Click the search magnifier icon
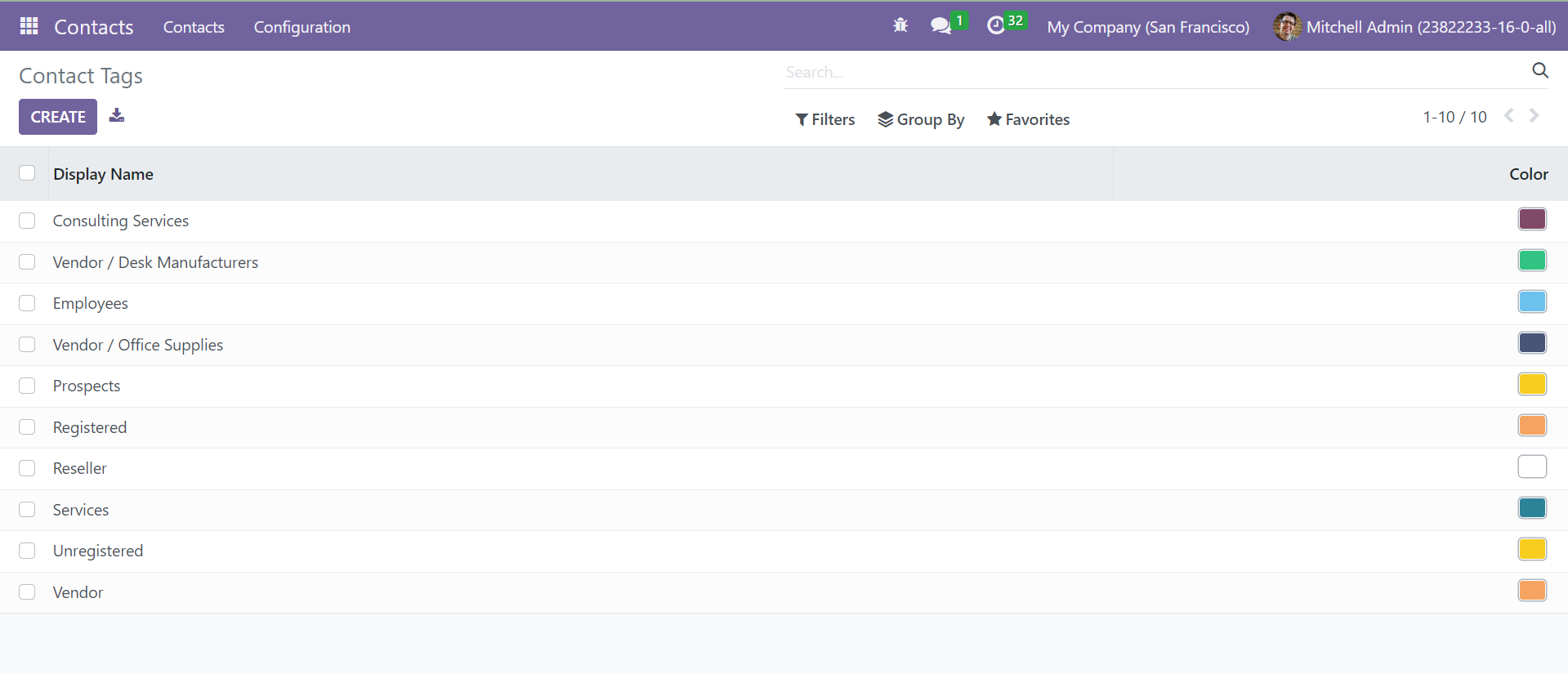The image size is (1568, 674). [1540, 70]
